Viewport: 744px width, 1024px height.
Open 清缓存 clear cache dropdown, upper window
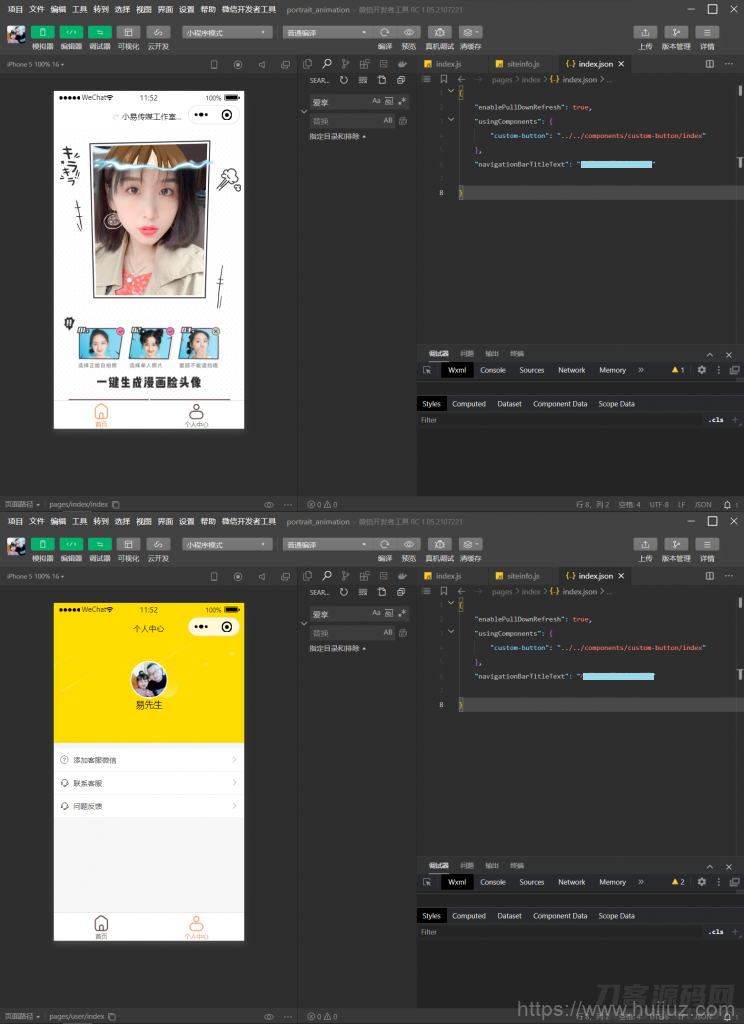pos(470,32)
